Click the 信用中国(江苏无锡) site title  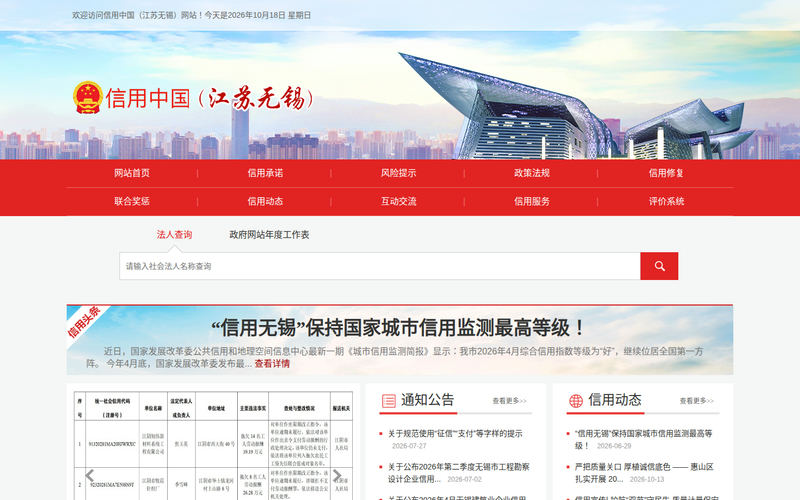[208, 98]
